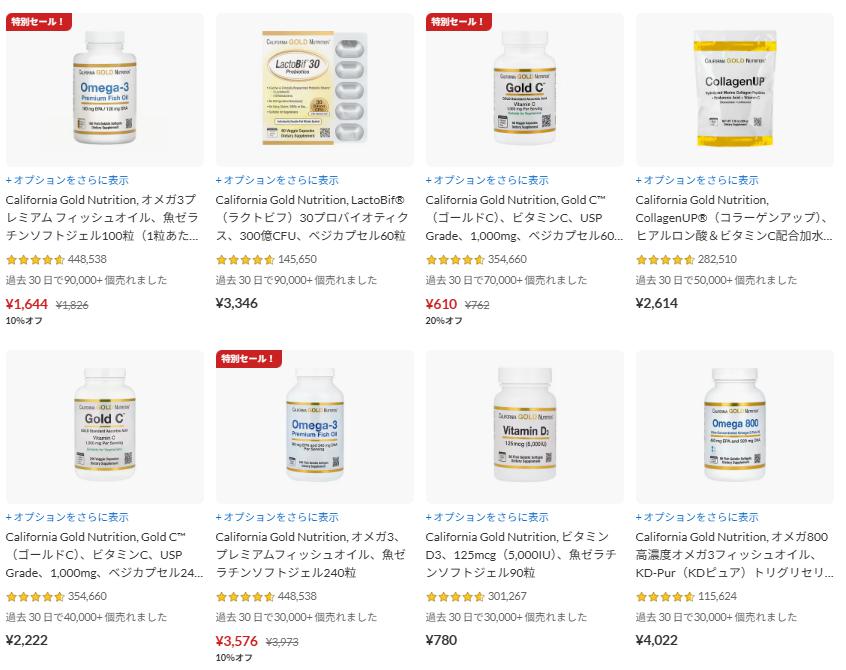The width and height of the screenshot is (846, 670).
Task: Open the Omega 800 fish oil title link
Action: pos(734,555)
